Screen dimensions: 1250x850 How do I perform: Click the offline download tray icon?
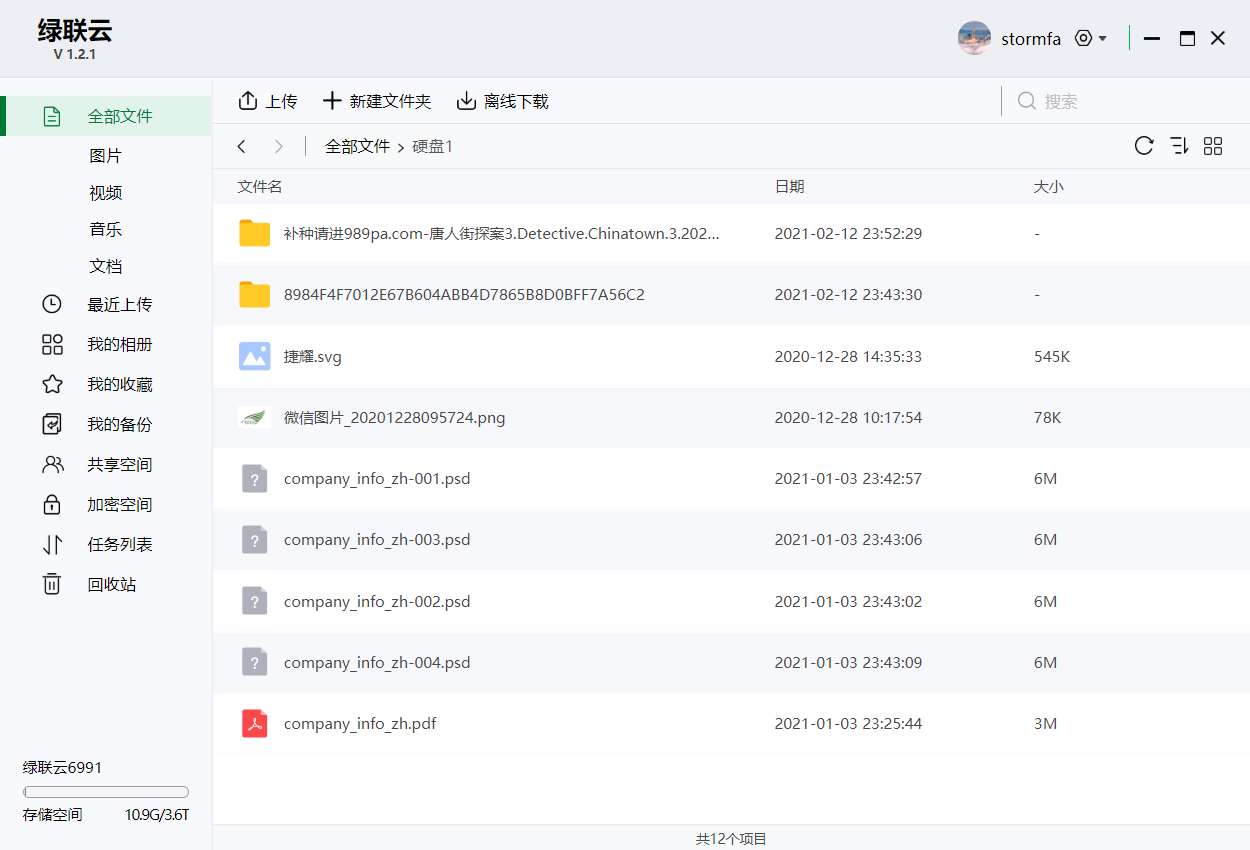pyautogui.click(x=466, y=101)
